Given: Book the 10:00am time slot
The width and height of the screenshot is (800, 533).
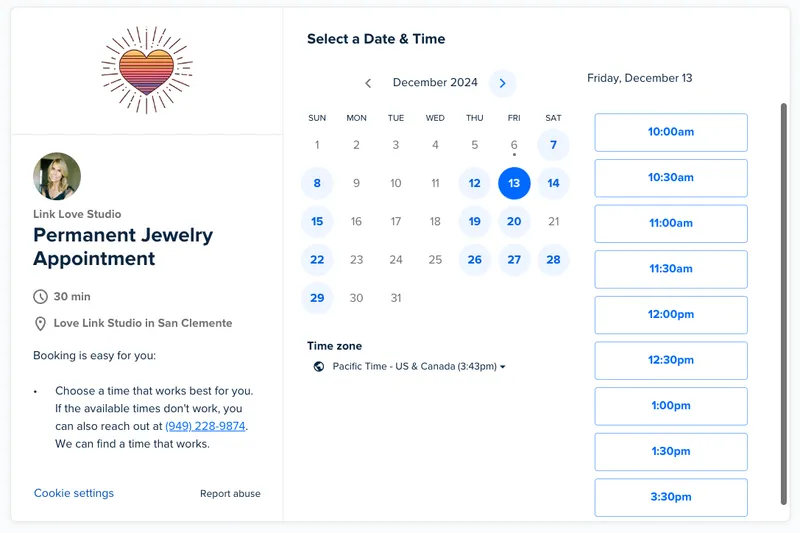Looking at the screenshot, I should coord(671,132).
